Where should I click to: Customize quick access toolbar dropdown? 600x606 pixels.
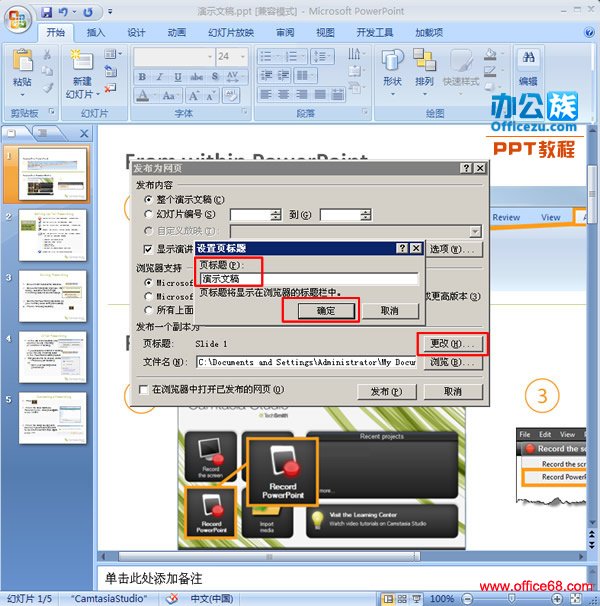click(x=110, y=12)
